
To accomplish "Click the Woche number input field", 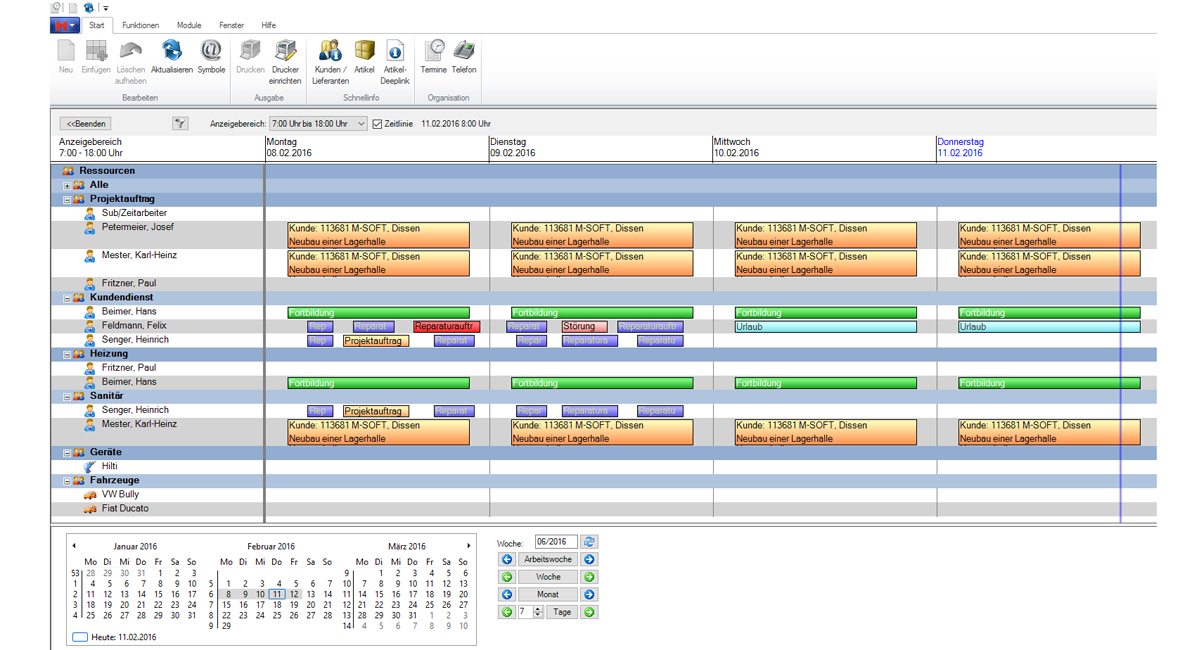I will (x=555, y=542).
